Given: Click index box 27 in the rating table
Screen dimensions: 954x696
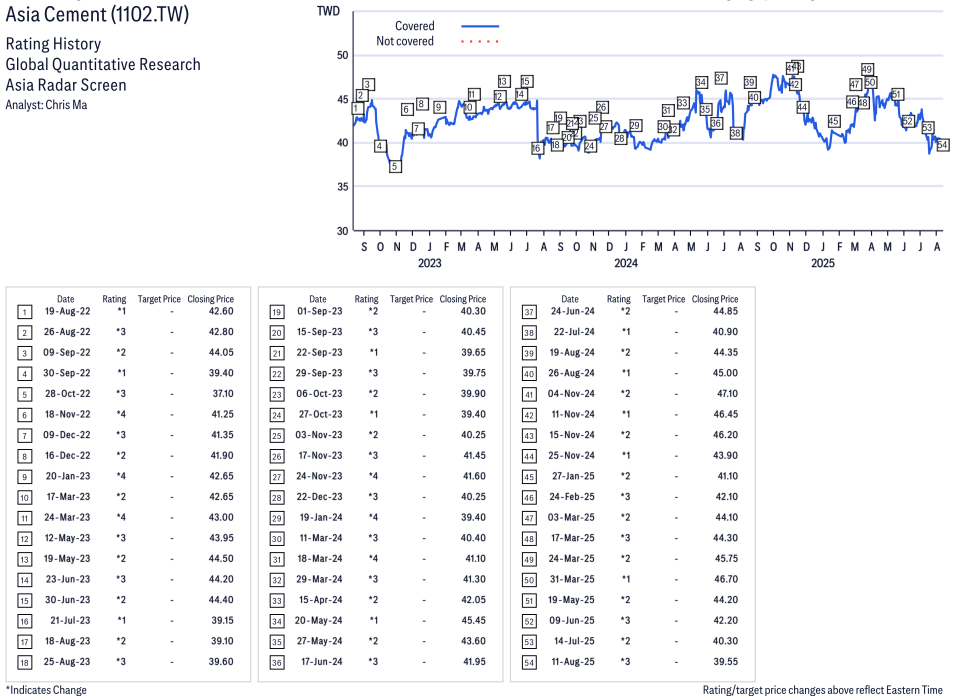Looking at the screenshot, I should (277, 477).
